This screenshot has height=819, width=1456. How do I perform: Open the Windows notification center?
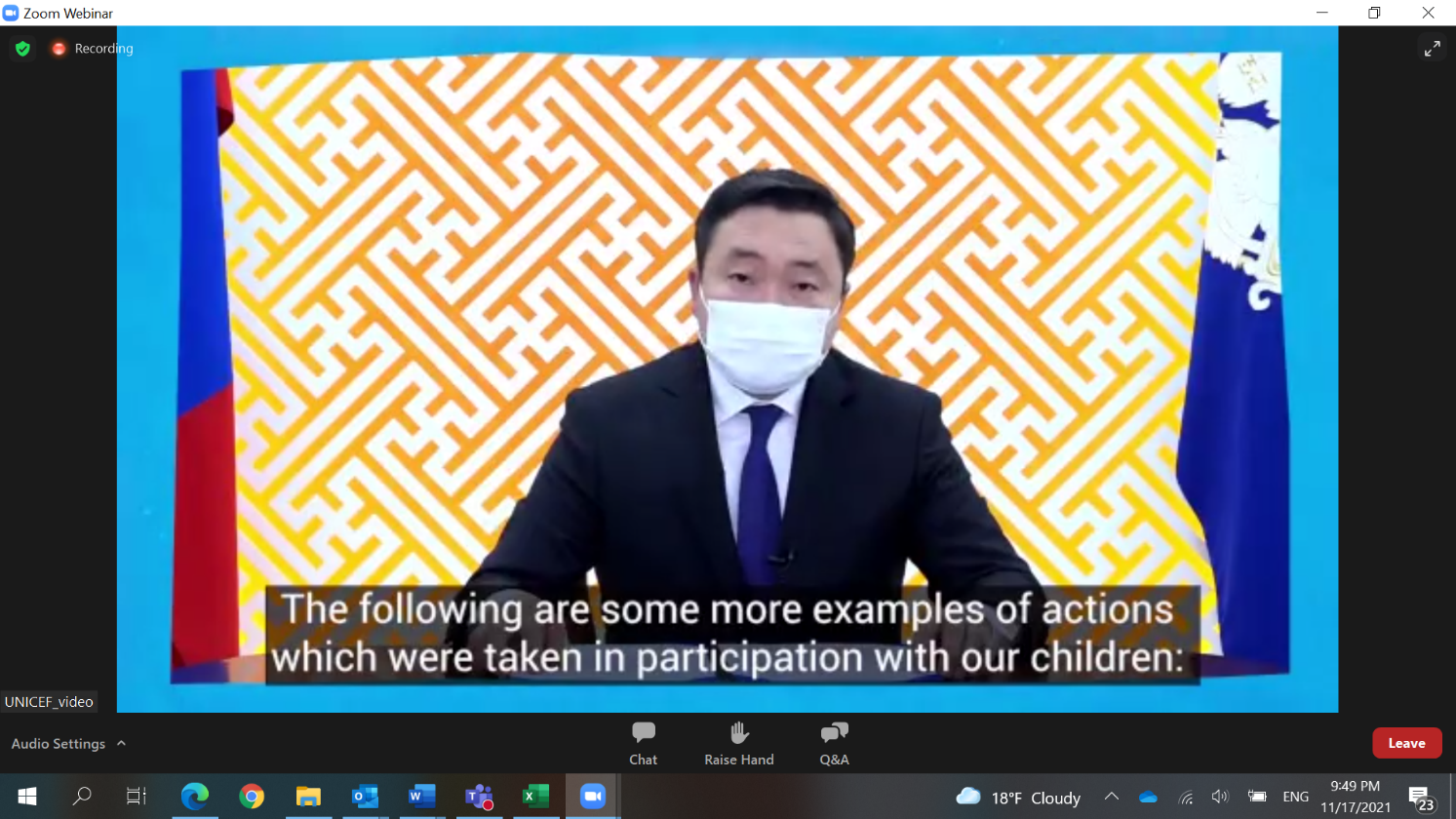pyautogui.click(x=1421, y=798)
